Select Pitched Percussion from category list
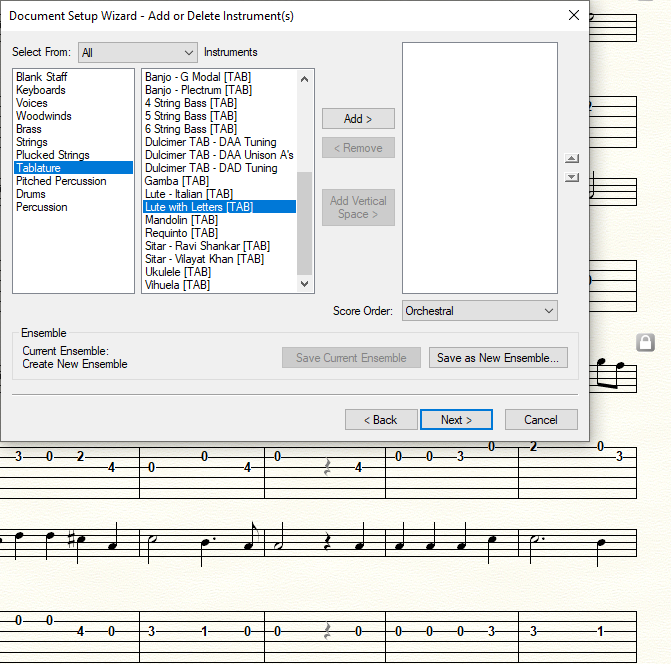 61,181
